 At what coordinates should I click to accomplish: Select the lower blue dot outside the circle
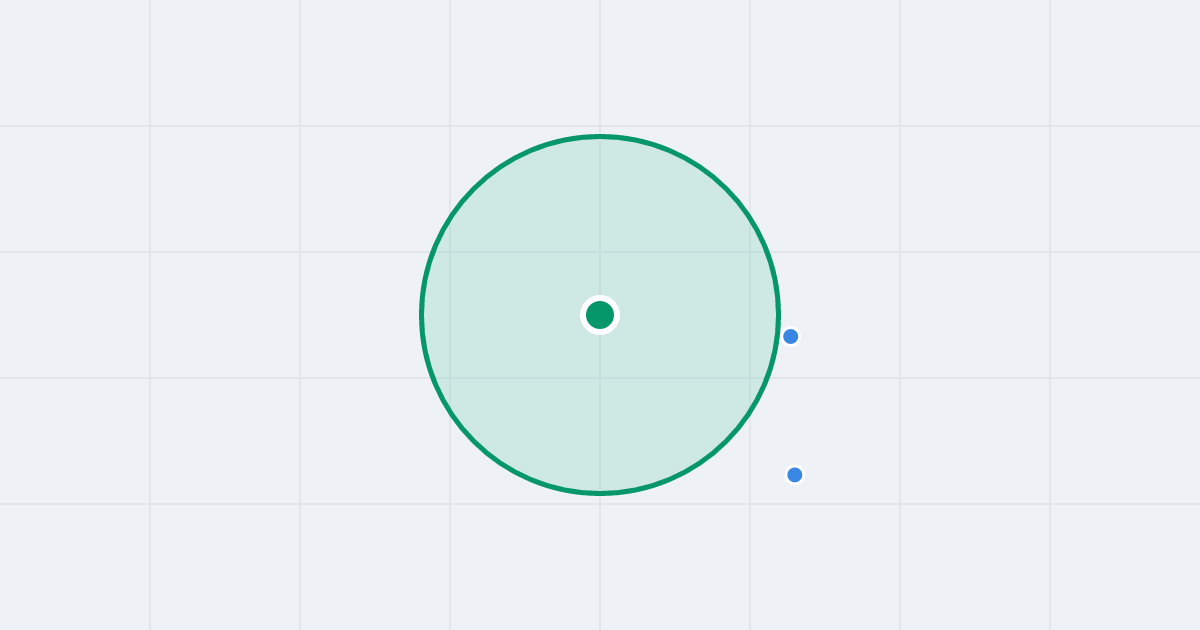click(794, 474)
